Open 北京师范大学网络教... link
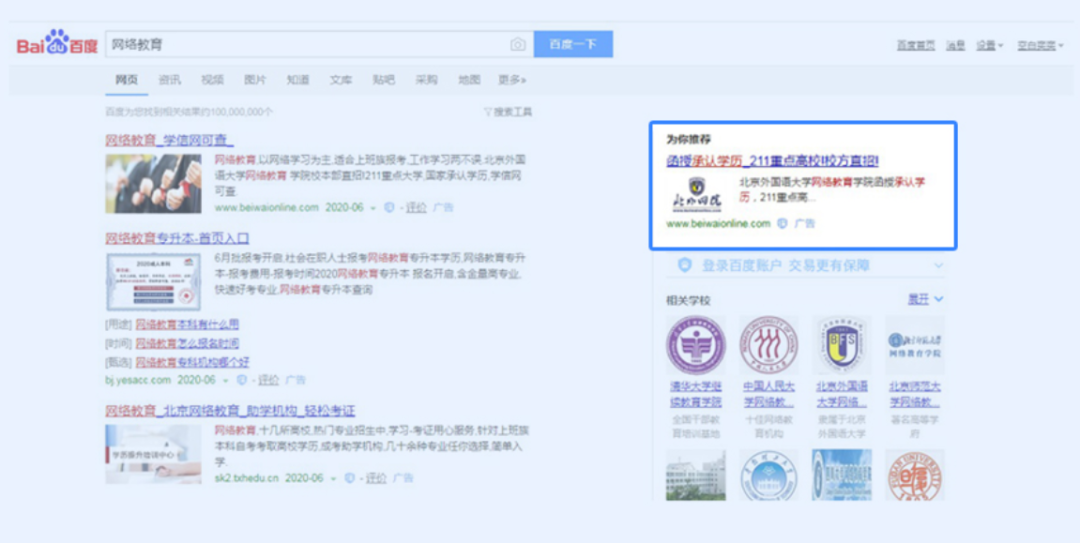The width and height of the screenshot is (1080, 543). (x=915, y=393)
